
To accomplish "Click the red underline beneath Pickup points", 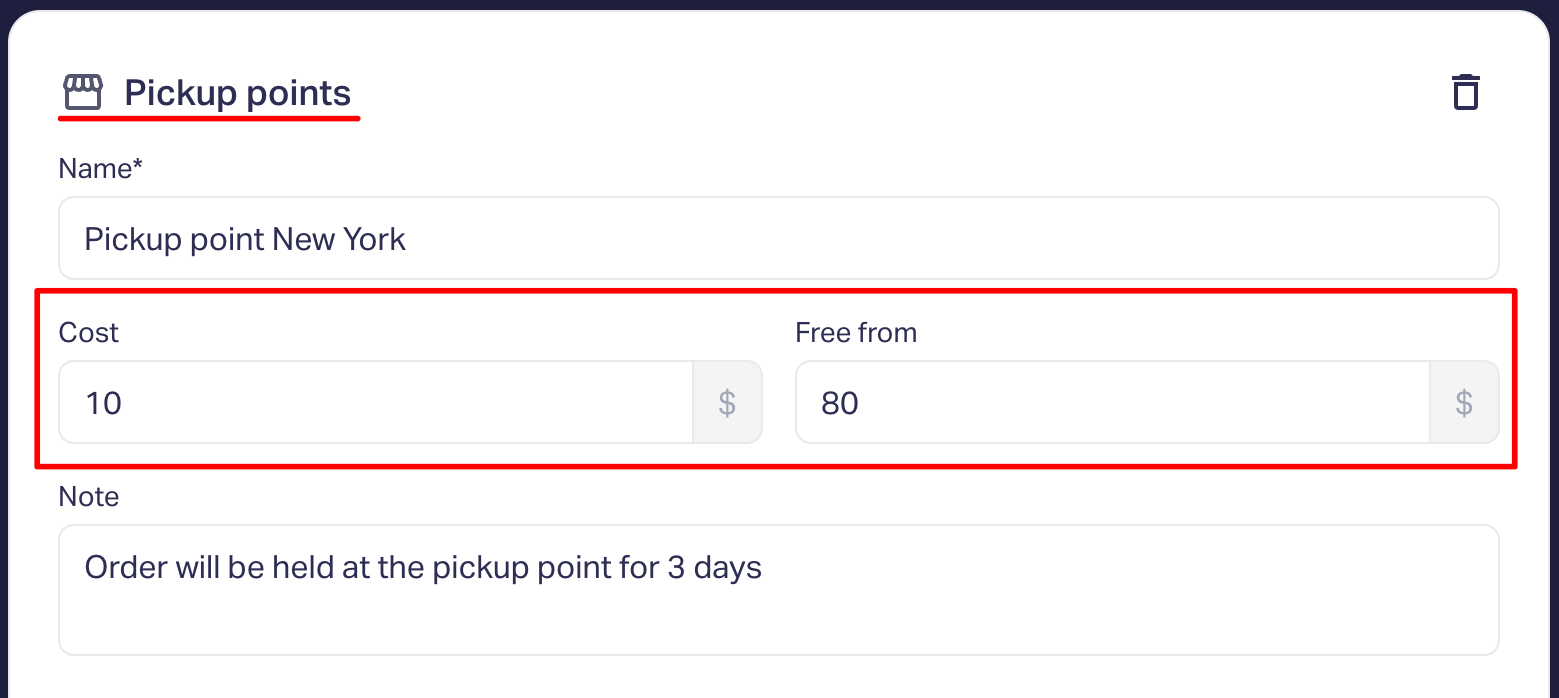I will pyautogui.click(x=209, y=118).
